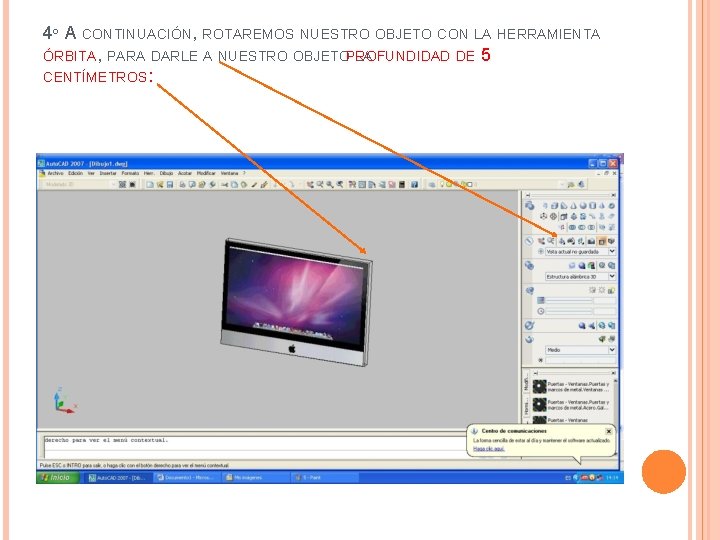Select the 3D Move tool in dashboard
The width and height of the screenshot is (720, 540).
pyautogui.click(x=544, y=216)
